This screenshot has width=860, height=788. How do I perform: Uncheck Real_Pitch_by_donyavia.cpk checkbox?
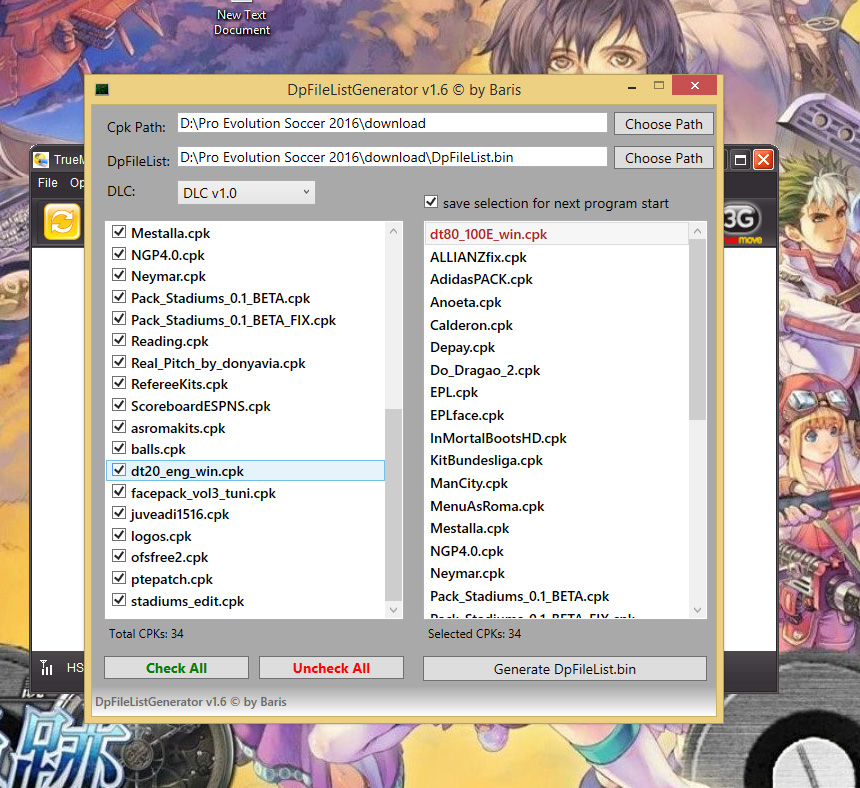[x=118, y=362]
